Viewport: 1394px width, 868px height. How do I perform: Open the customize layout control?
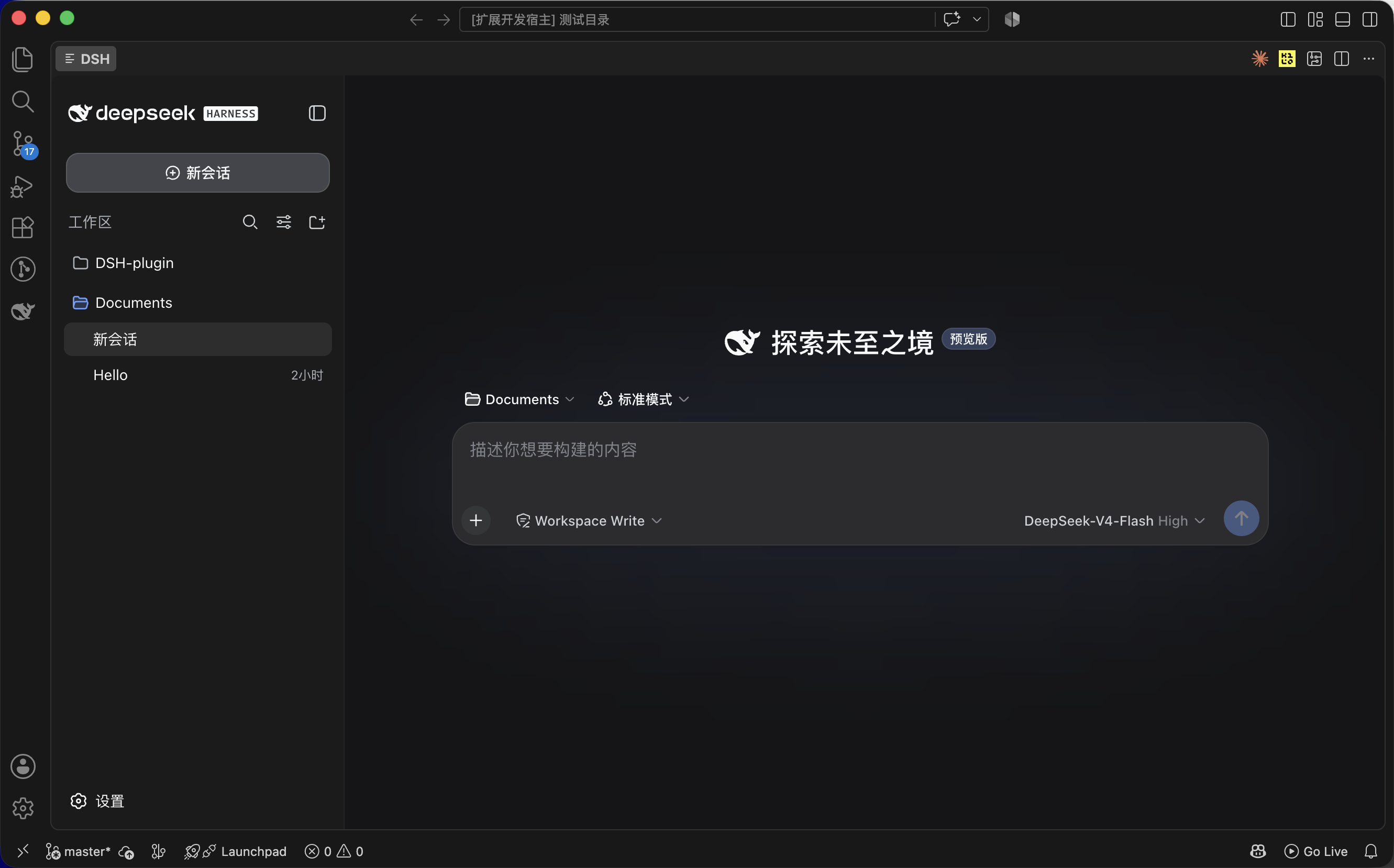(x=1315, y=19)
